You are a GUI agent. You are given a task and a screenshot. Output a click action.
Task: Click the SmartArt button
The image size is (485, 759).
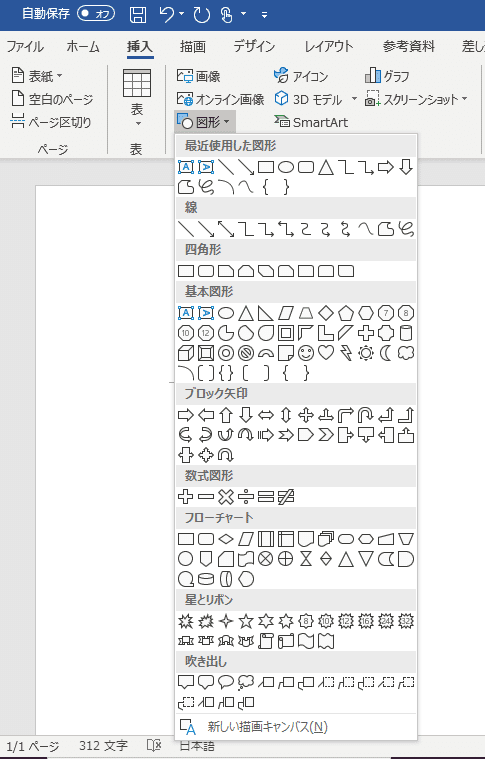(311, 122)
